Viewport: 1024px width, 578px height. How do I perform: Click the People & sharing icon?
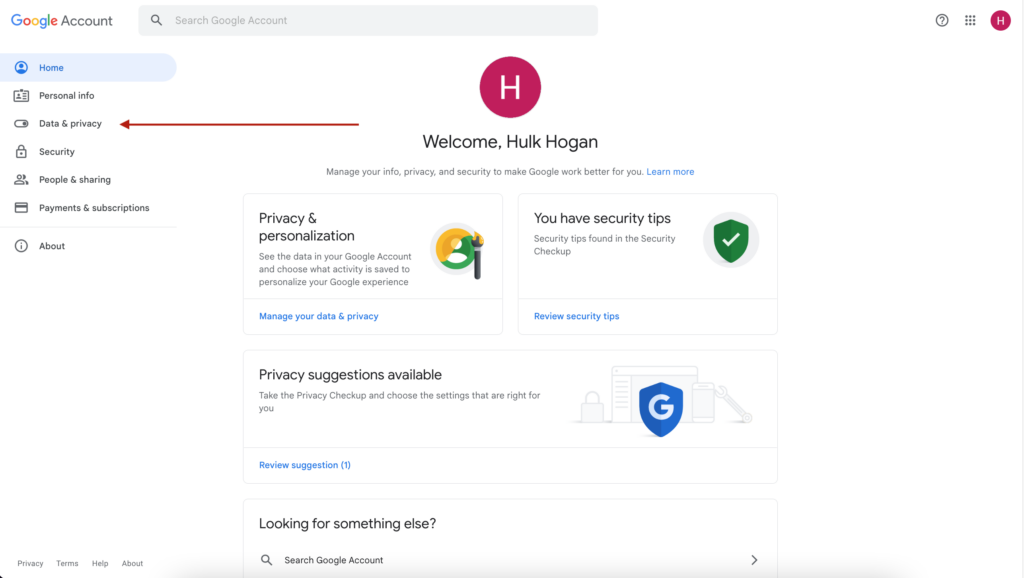pyautogui.click(x=21, y=179)
